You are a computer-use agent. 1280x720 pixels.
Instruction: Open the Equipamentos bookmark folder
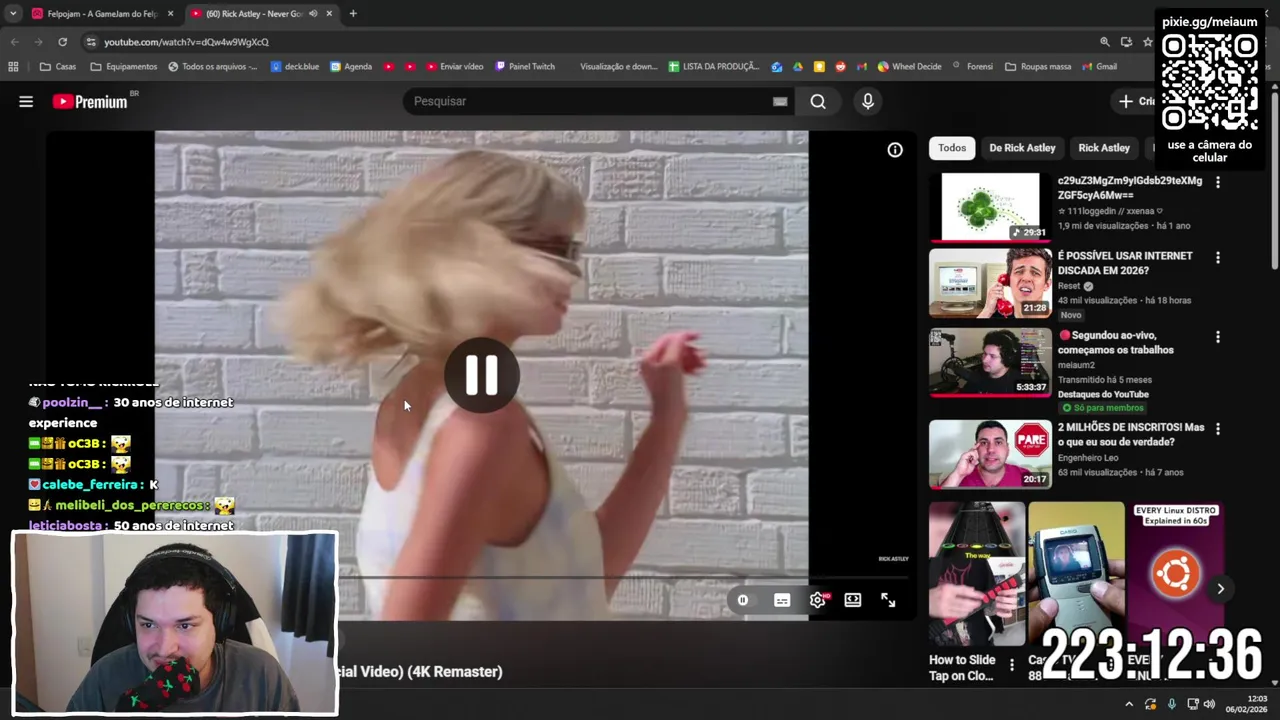tap(124, 67)
